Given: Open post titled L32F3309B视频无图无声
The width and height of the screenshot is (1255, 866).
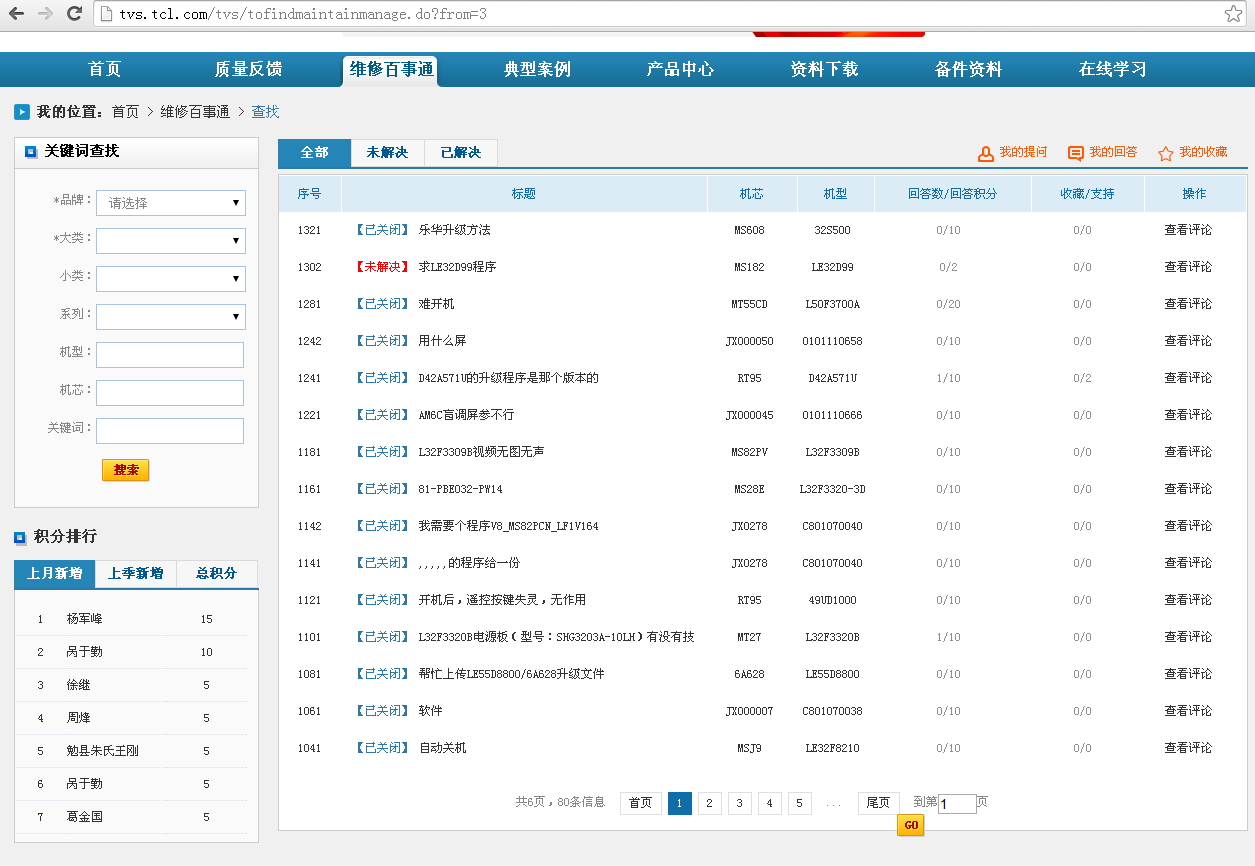Looking at the screenshot, I should [481, 452].
